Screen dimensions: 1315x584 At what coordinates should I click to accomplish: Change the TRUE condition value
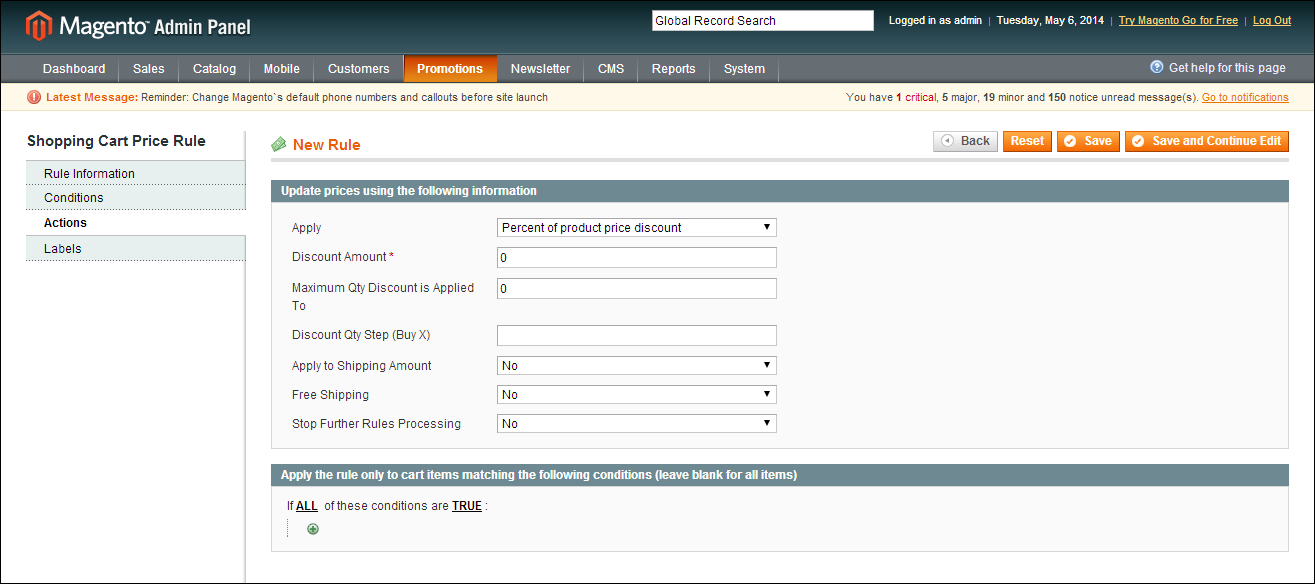[x=467, y=506]
